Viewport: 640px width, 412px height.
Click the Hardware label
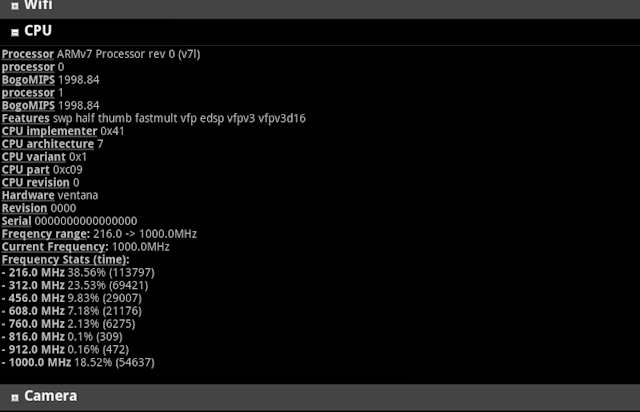click(x=28, y=196)
